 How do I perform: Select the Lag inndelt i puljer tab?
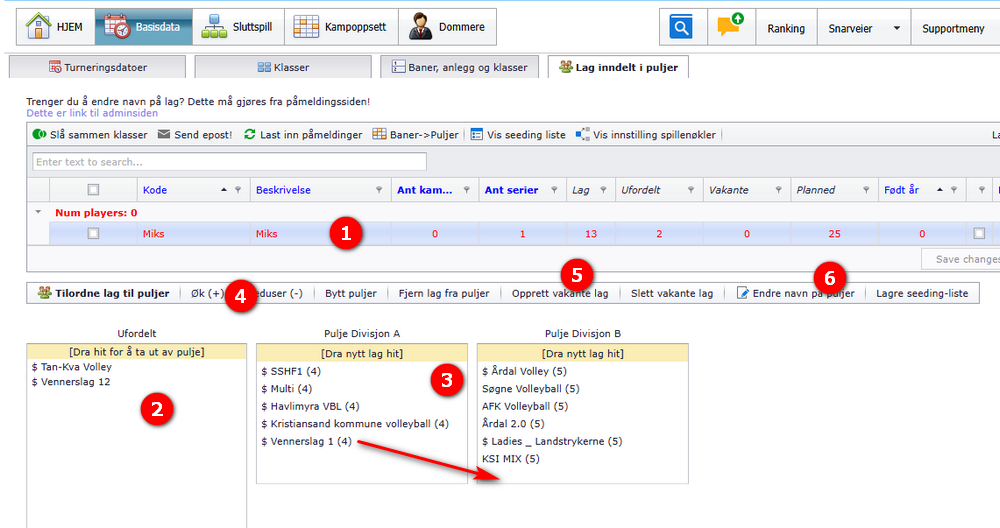tap(618, 67)
